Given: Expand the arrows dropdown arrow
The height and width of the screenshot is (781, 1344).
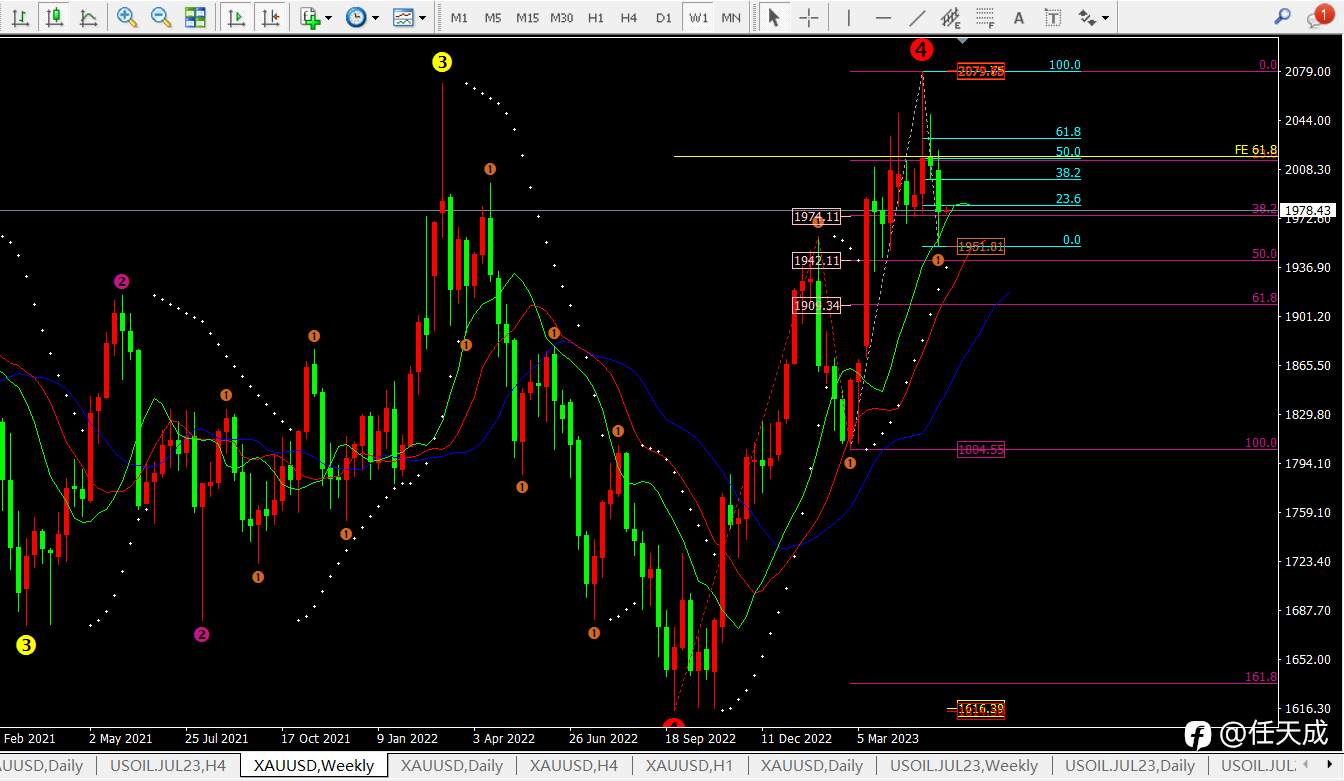Looking at the screenshot, I should pyautogui.click(x=1106, y=18).
